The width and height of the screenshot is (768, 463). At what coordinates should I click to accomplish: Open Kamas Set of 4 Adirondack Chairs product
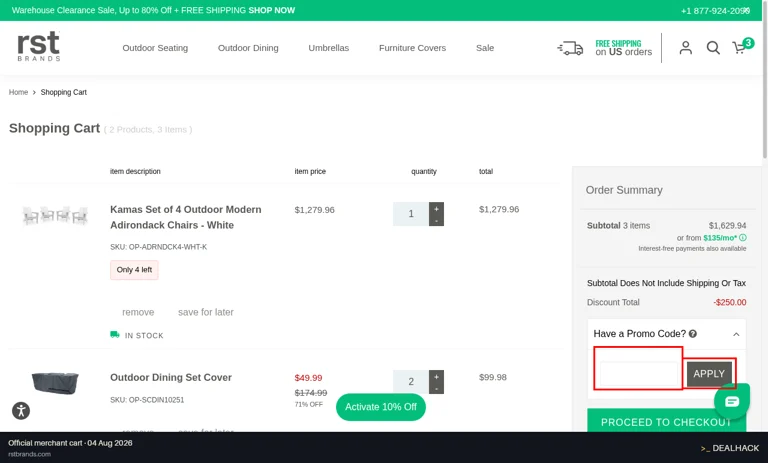(x=186, y=217)
